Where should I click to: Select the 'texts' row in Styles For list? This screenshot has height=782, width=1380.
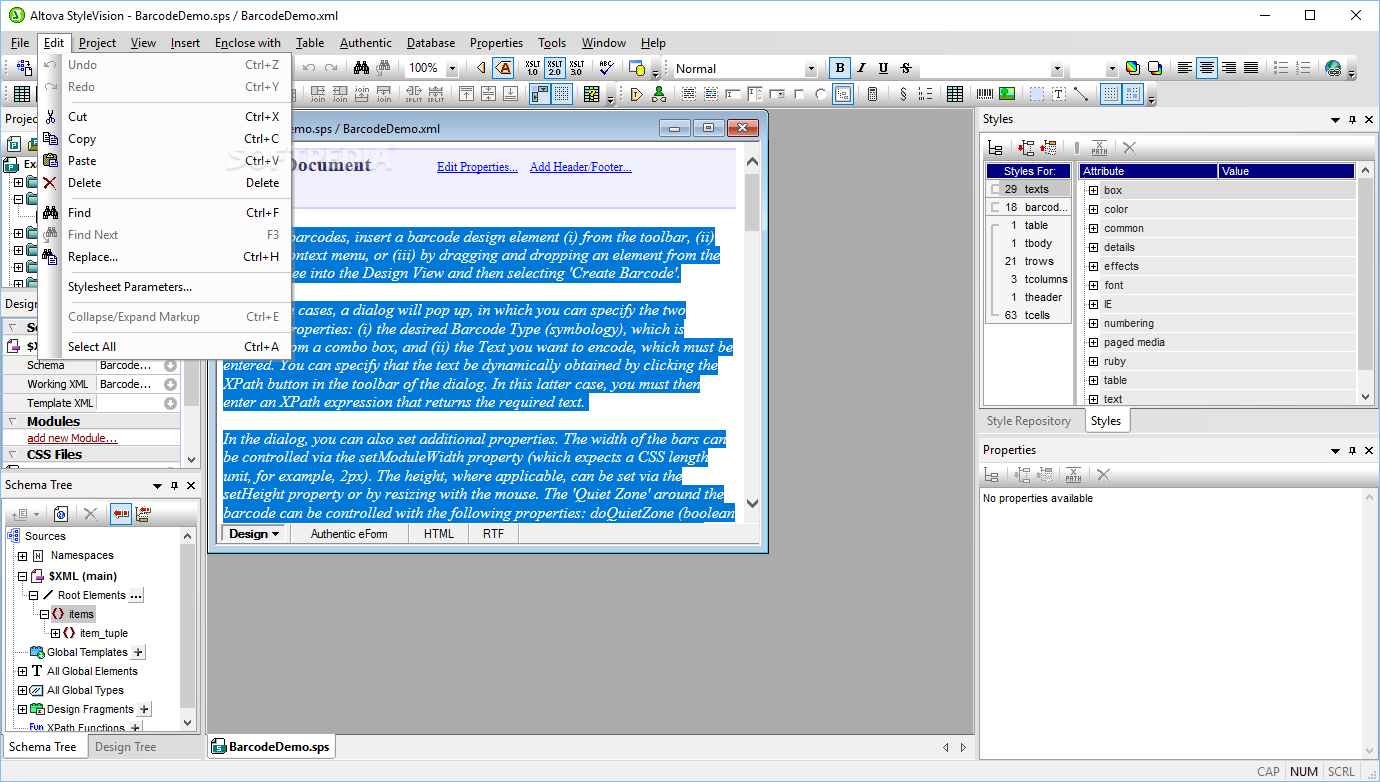pos(1028,189)
